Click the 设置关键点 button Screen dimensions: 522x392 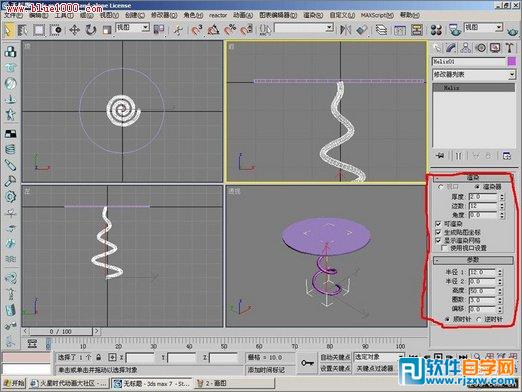(335, 368)
